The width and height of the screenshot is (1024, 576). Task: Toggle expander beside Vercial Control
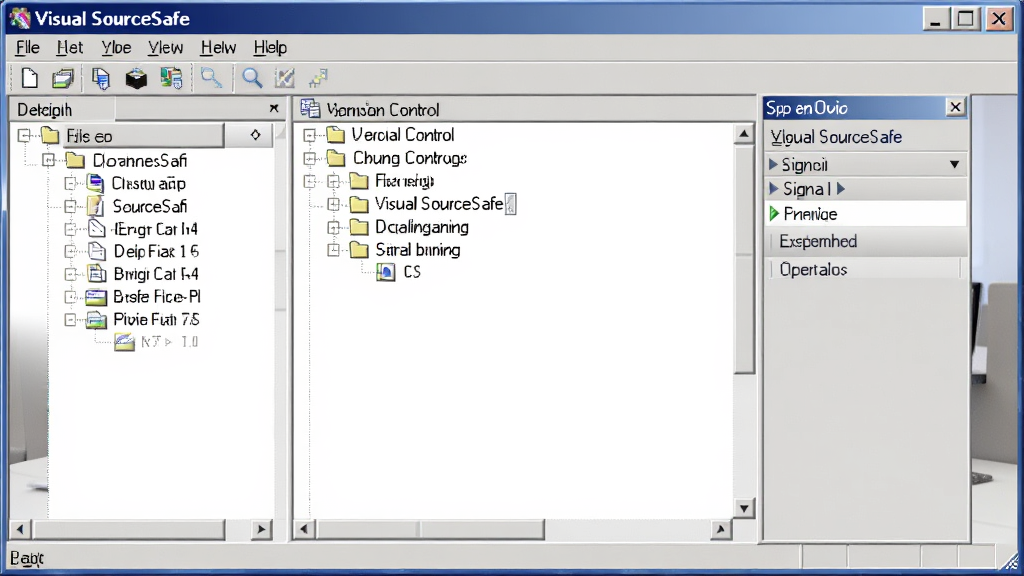click(x=310, y=135)
